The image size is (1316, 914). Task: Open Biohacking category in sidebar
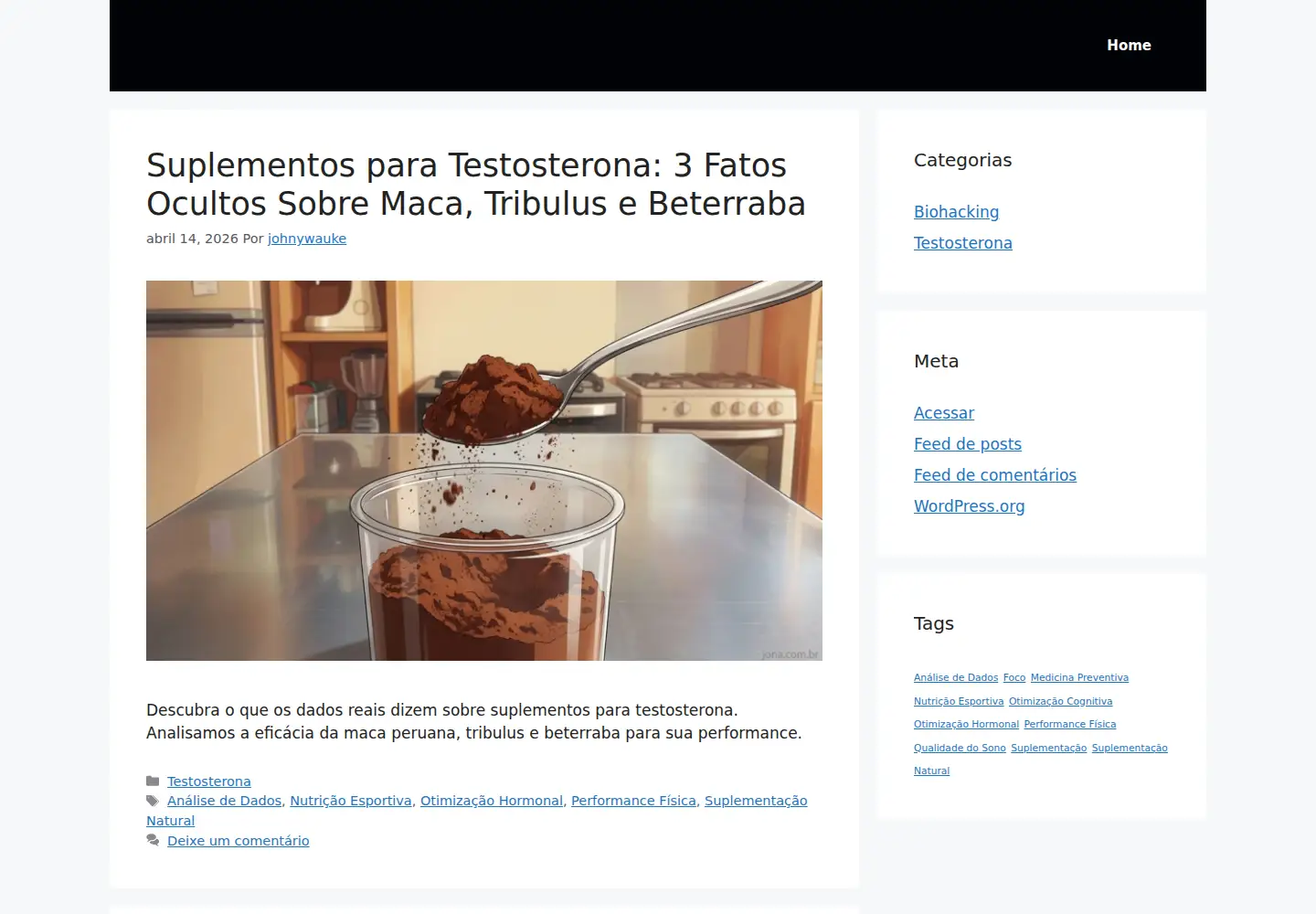[x=956, y=212]
